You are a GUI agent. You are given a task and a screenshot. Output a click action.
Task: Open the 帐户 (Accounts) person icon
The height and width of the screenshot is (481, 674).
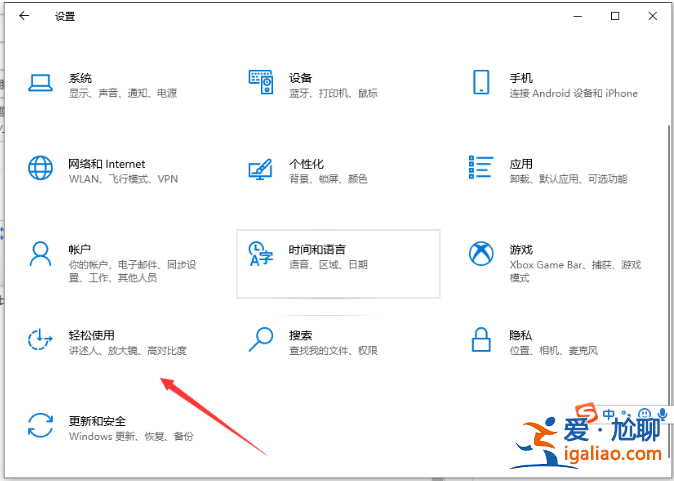pyautogui.click(x=40, y=254)
